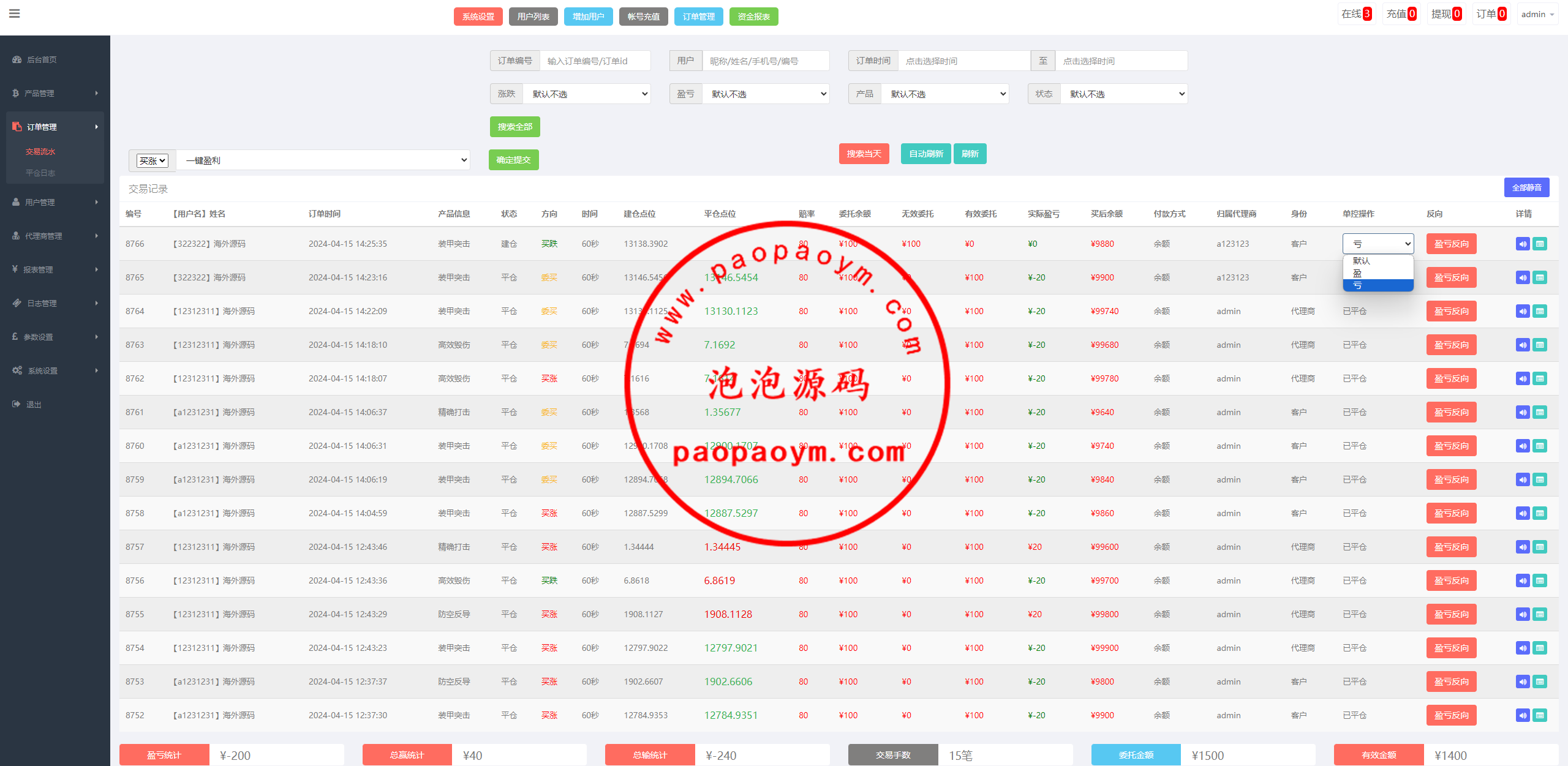This screenshot has width=1568, height=766.
Task: Mute all with 全部静音 button
Action: point(1527,187)
